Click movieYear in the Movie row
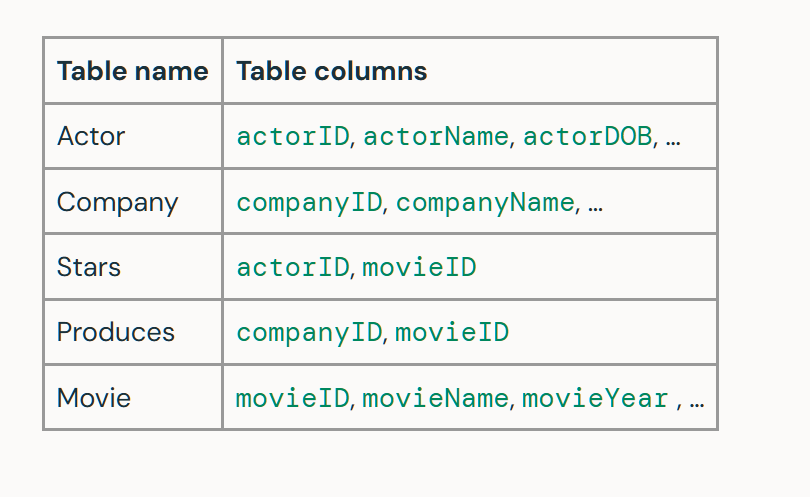Image resolution: width=810 pixels, height=497 pixels. 595,398
